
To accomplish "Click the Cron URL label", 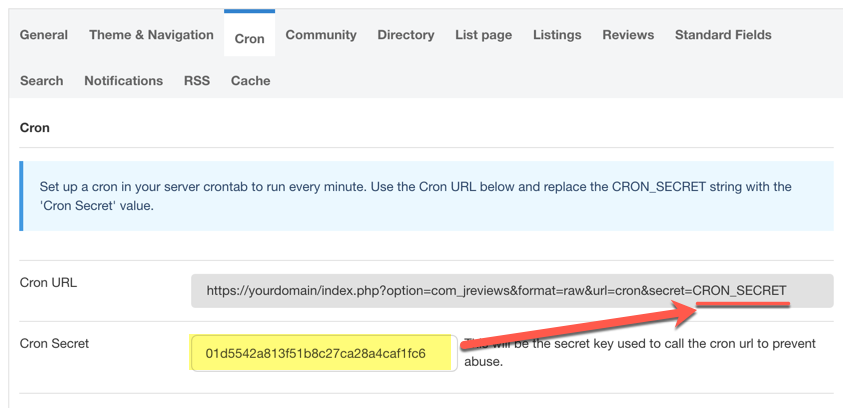I will coord(48,283).
